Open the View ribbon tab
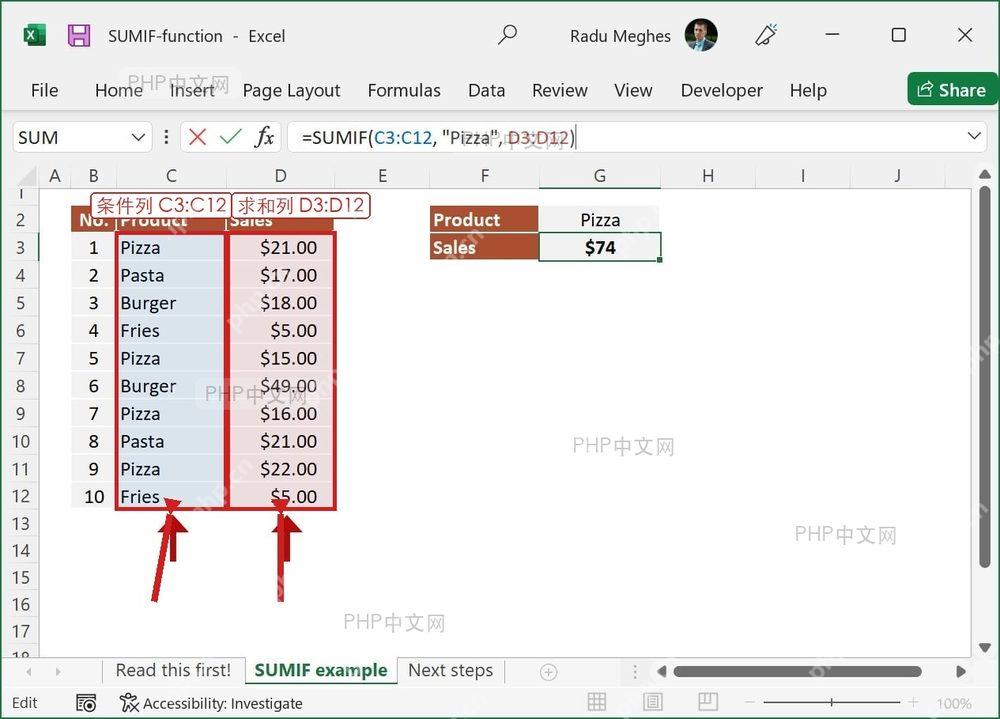Viewport: 1000px width, 719px height. [x=633, y=91]
